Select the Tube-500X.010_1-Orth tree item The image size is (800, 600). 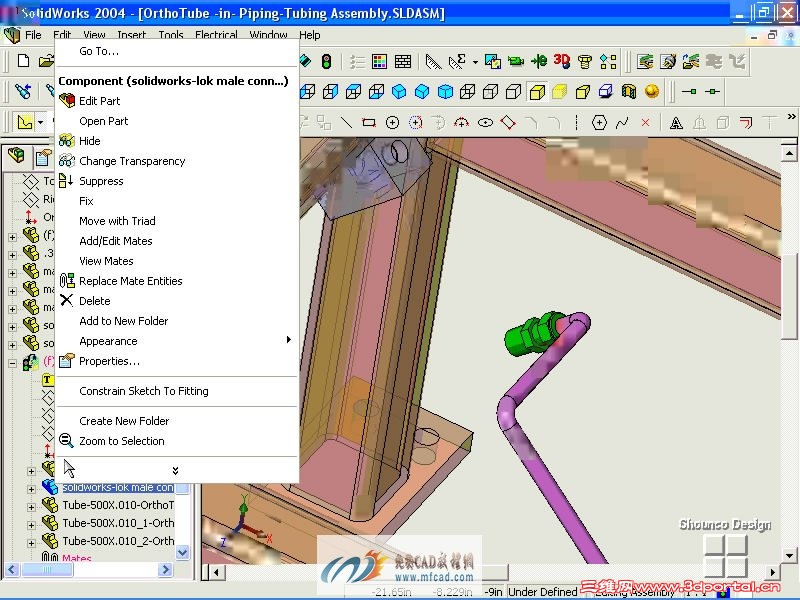click(118, 523)
